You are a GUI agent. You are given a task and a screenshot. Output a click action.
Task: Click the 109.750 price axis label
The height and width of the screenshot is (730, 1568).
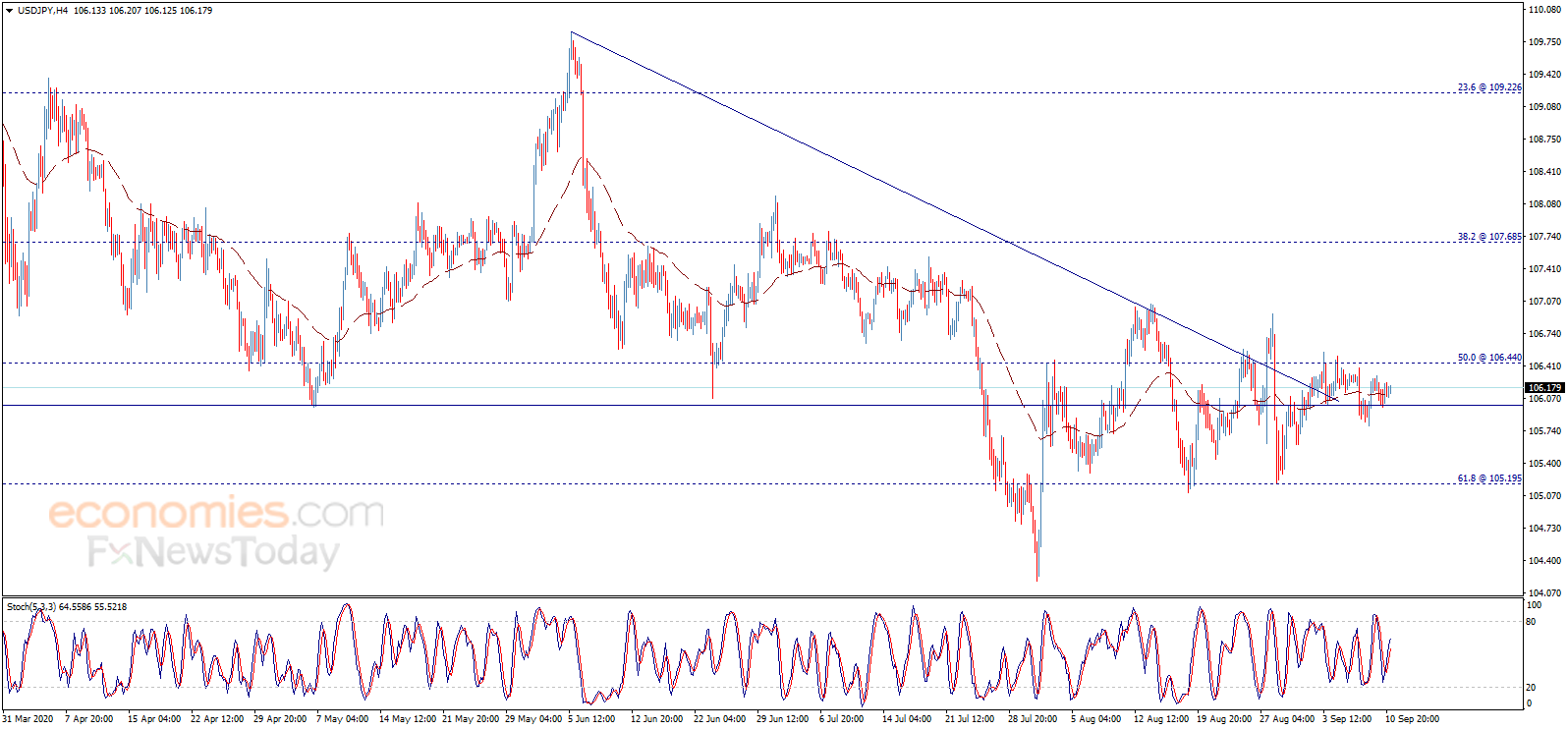[x=1545, y=42]
